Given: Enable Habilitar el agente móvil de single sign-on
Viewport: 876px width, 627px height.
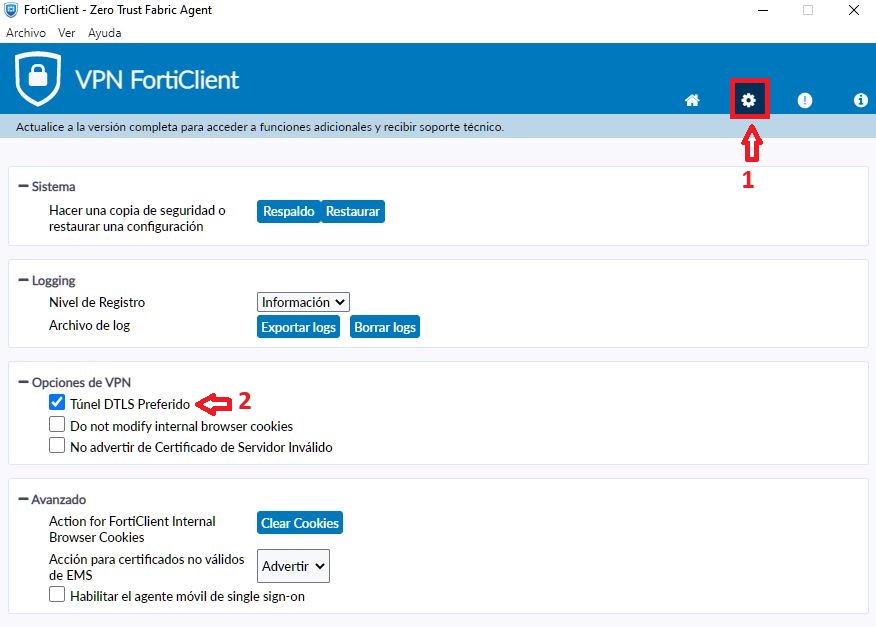Looking at the screenshot, I should (57, 594).
